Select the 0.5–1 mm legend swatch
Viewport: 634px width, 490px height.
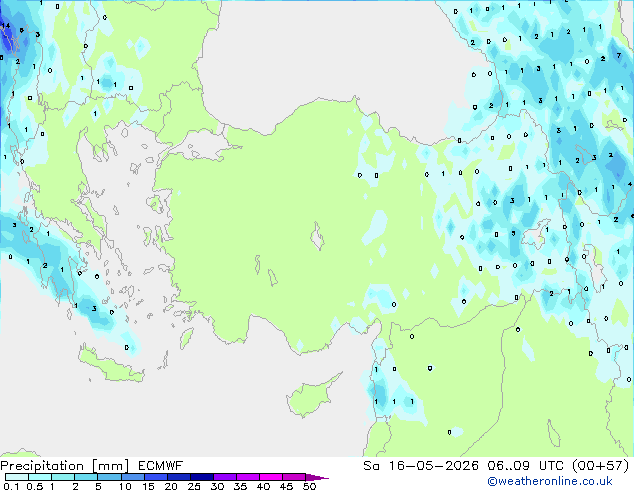click(40, 477)
